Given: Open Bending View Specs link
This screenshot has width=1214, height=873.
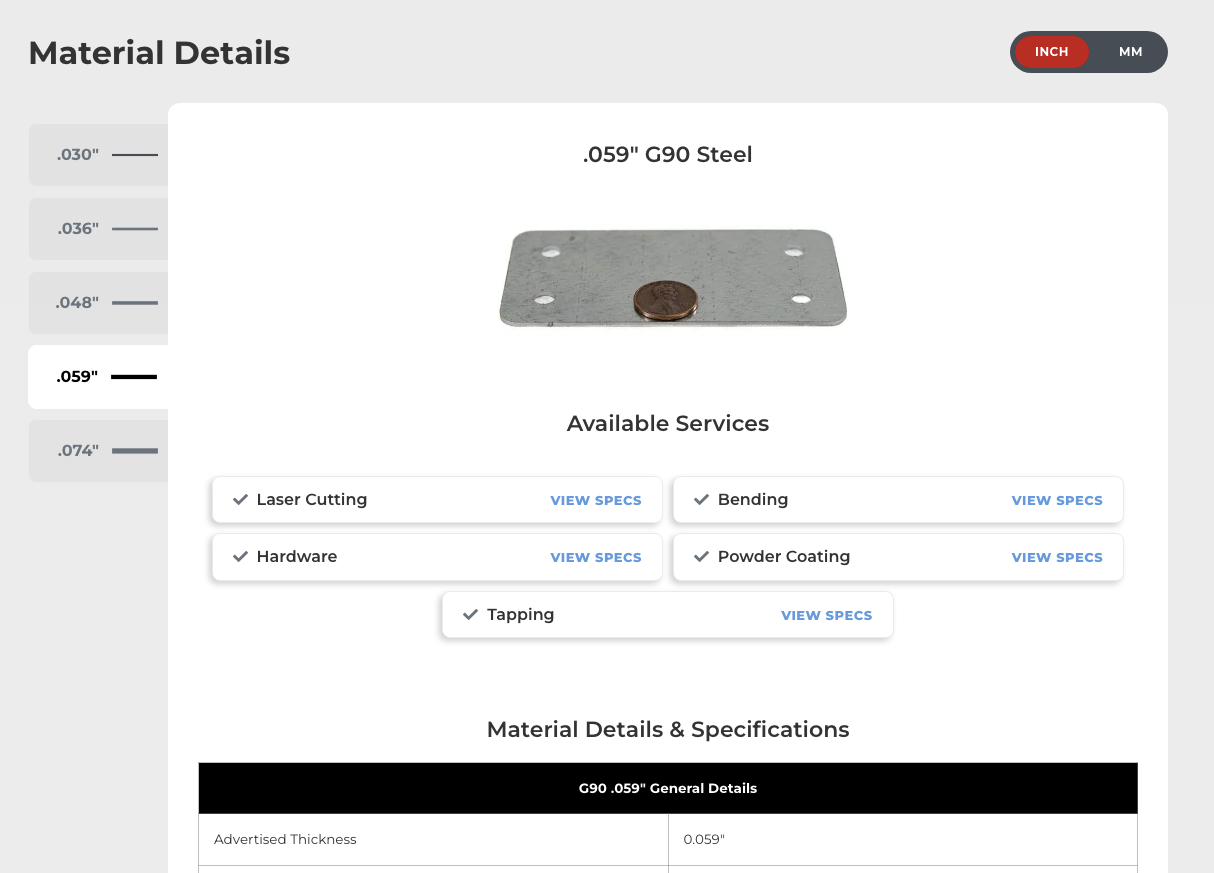Looking at the screenshot, I should tap(1057, 500).
